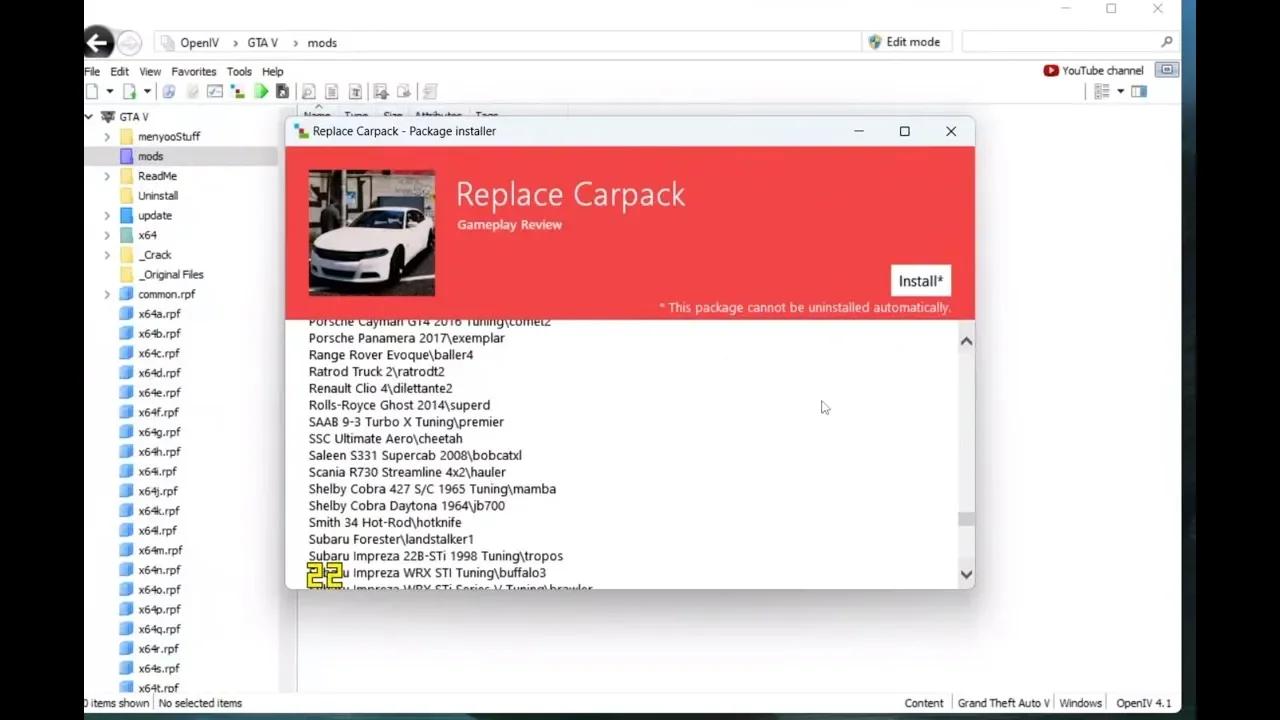Click the view layout icon at right

coord(1101,91)
